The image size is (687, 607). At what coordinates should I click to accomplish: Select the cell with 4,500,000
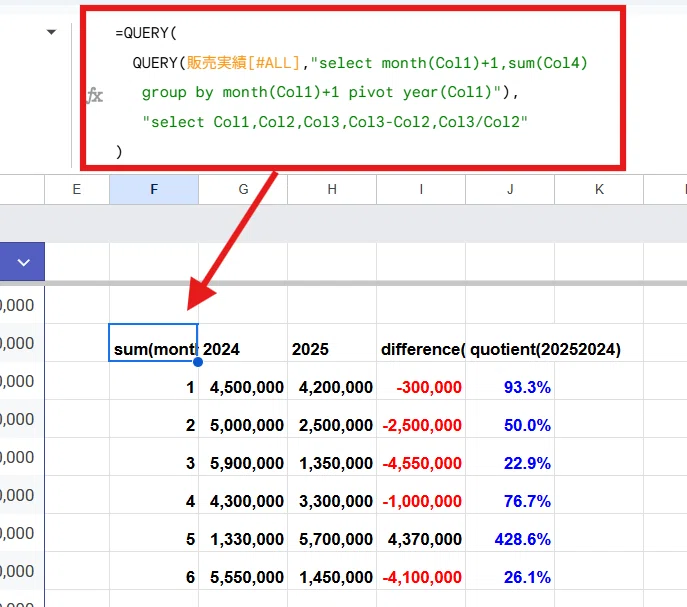[x=243, y=381]
